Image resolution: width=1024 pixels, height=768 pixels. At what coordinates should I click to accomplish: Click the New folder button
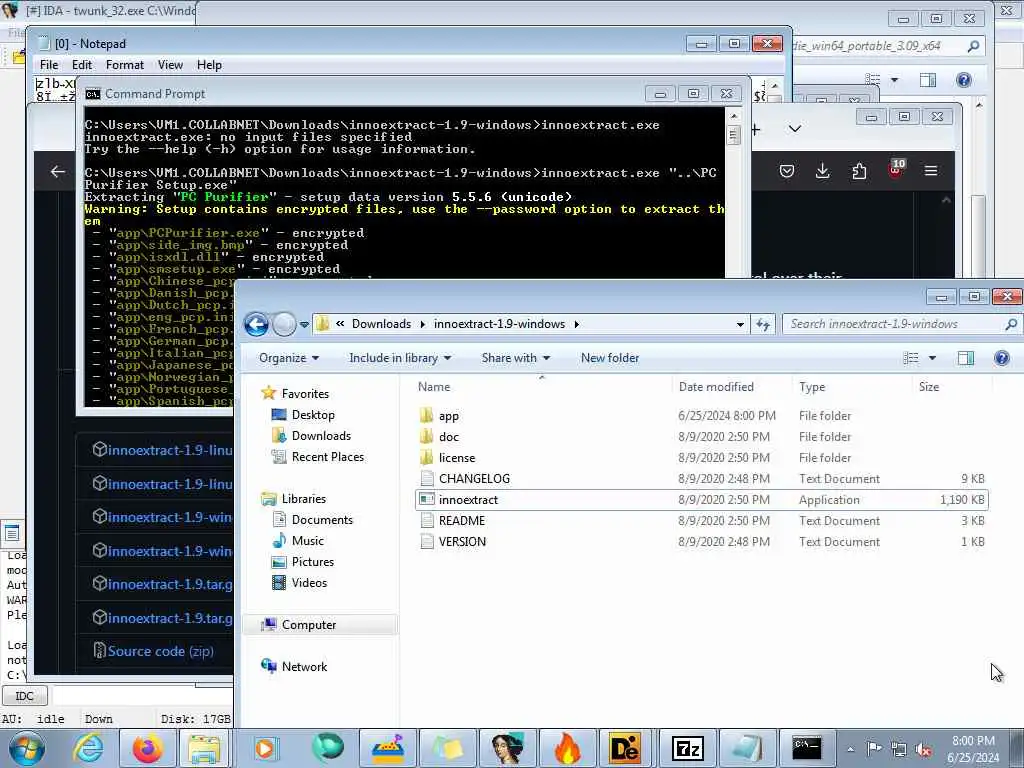click(610, 358)
